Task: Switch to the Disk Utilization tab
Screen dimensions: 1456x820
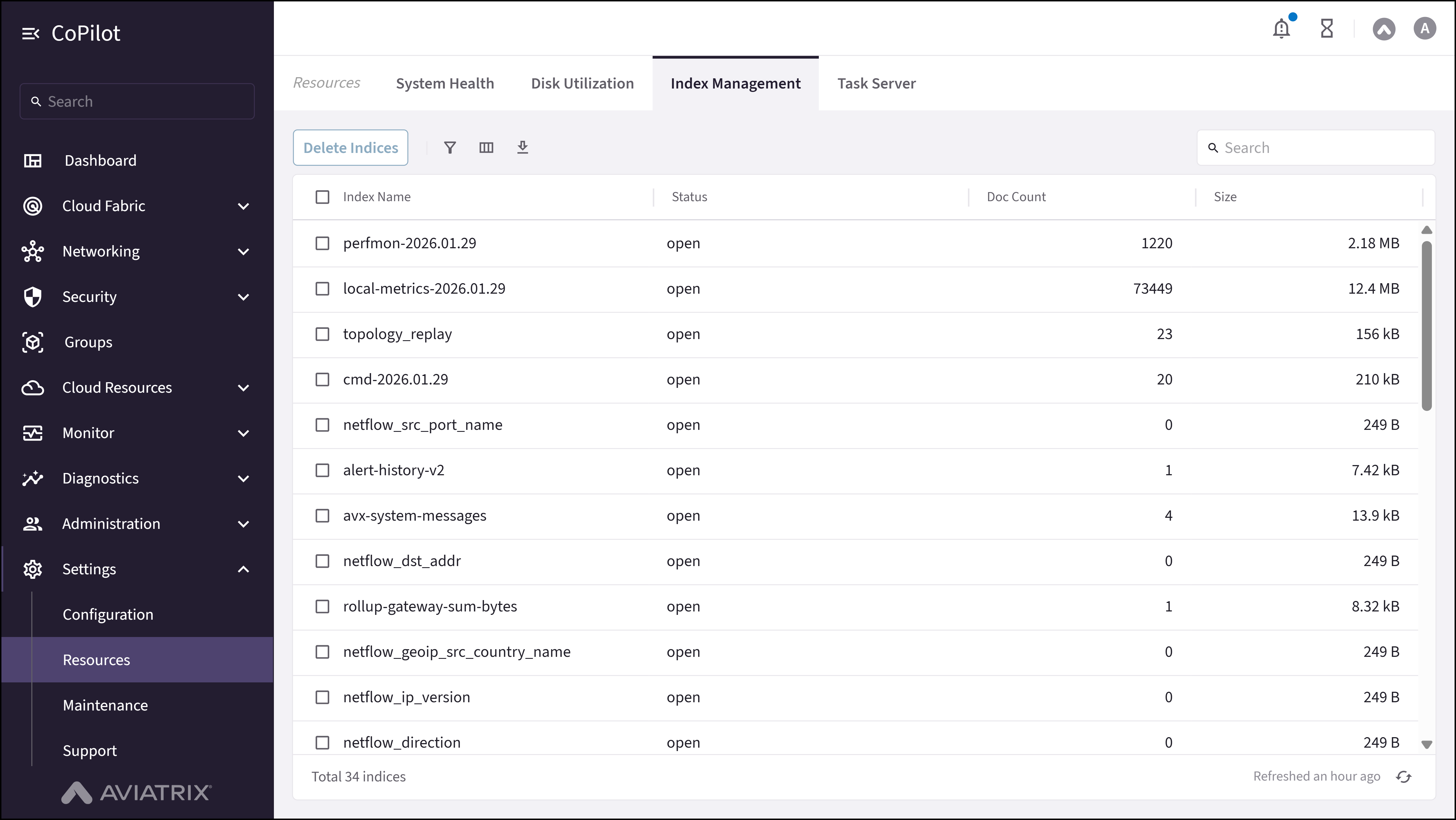Action: (x=582, y=83)
